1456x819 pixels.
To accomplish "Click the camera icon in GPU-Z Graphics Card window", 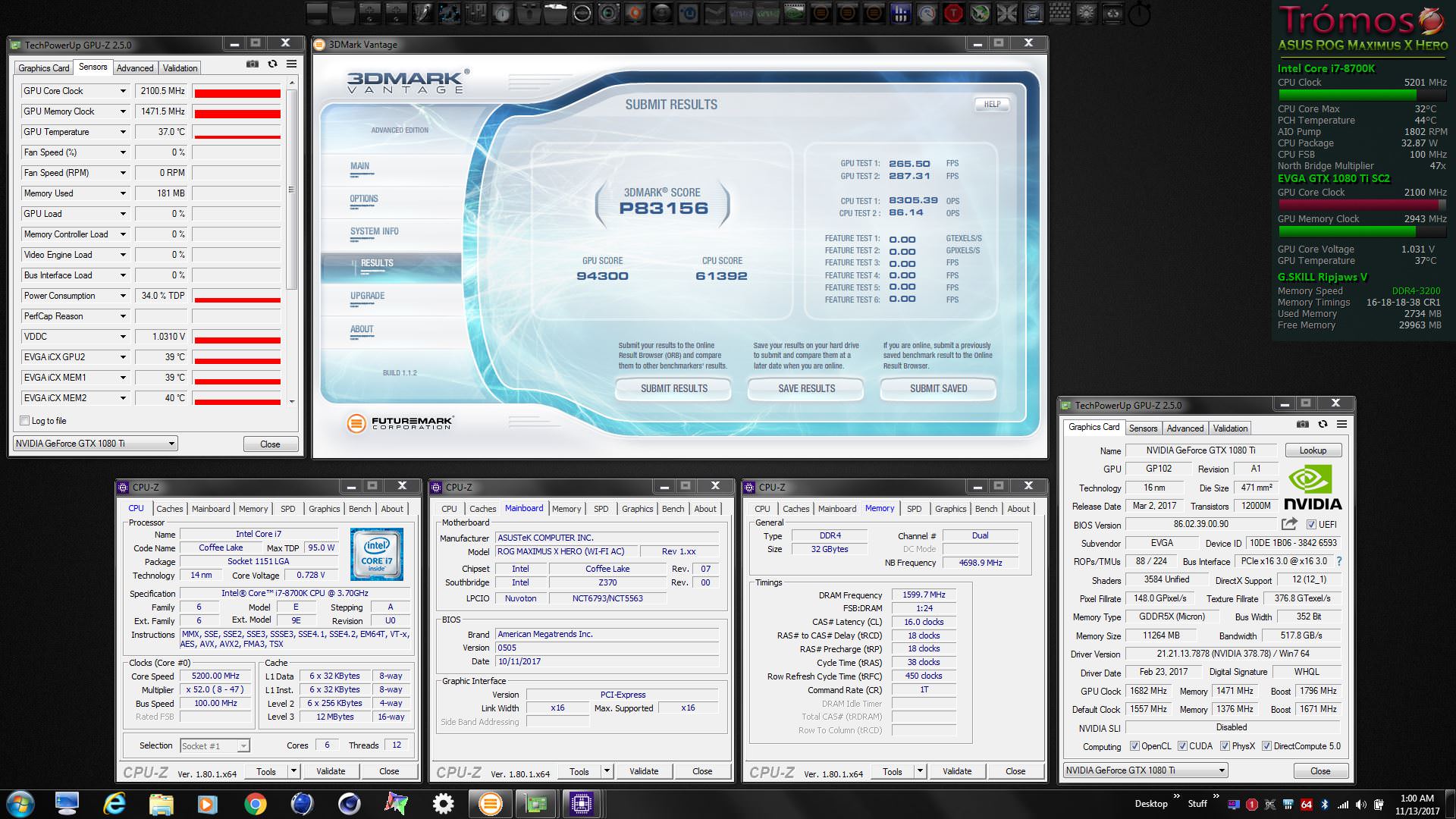I will (x=1303, y=425).
